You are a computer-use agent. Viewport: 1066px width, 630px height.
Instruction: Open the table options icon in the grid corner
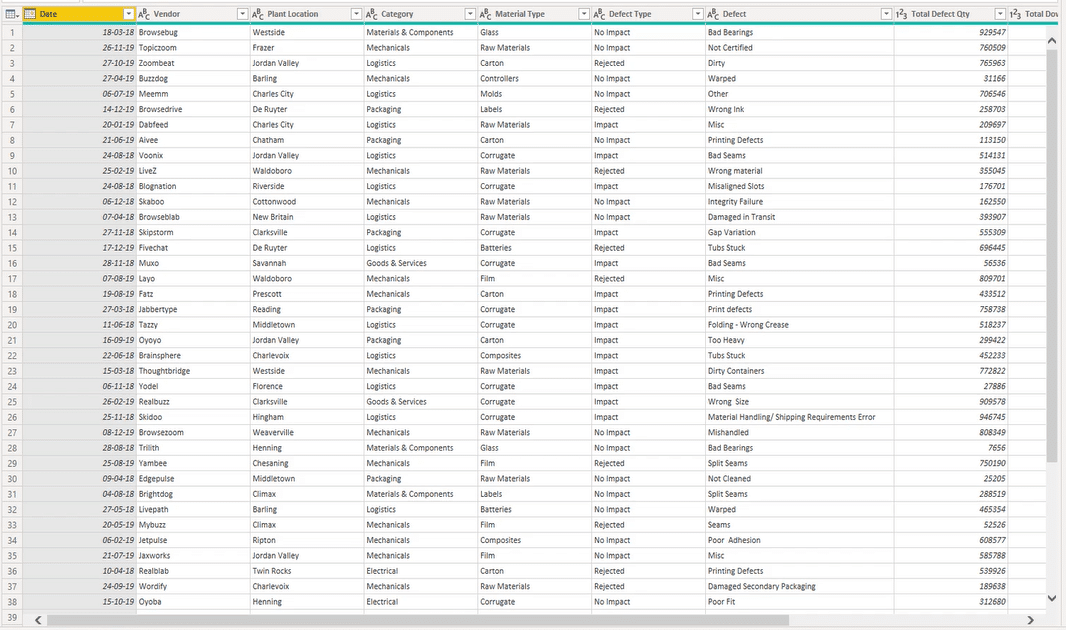[x=12, y=14]
